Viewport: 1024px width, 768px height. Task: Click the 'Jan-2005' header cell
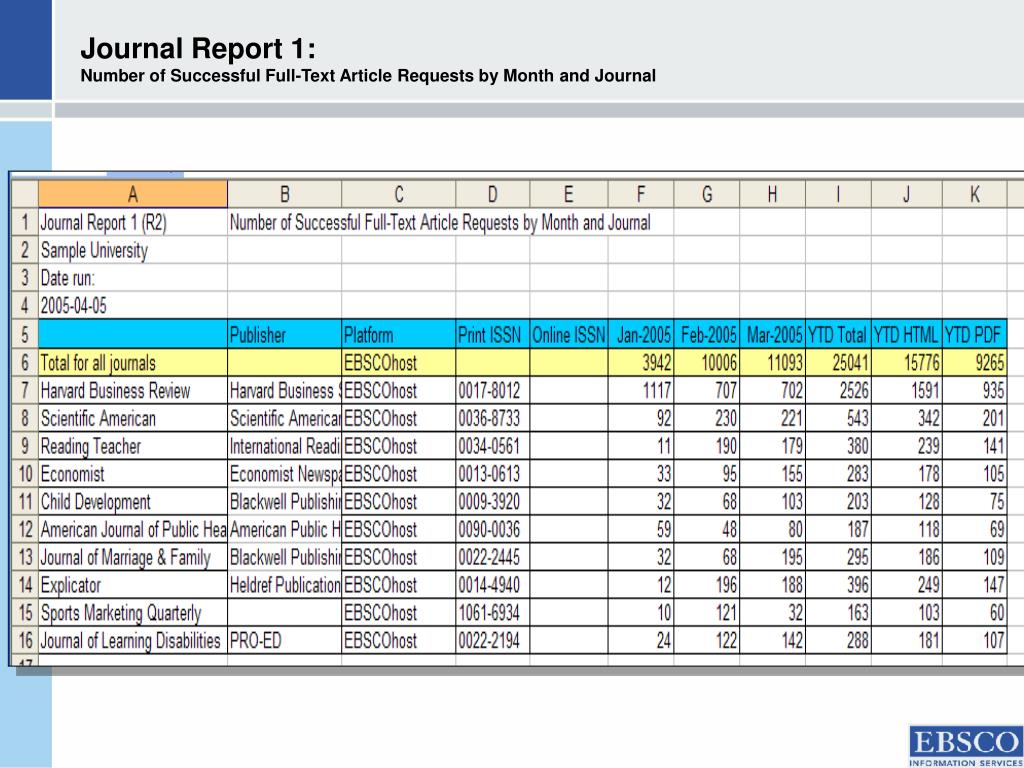(x=641, y=334)
